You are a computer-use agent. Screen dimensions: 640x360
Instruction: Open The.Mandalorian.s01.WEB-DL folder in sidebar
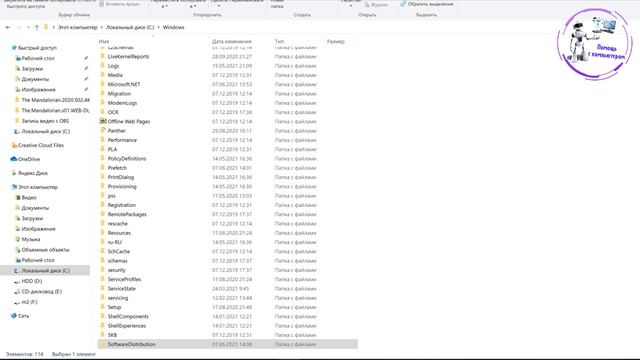[x=55, y=110]
